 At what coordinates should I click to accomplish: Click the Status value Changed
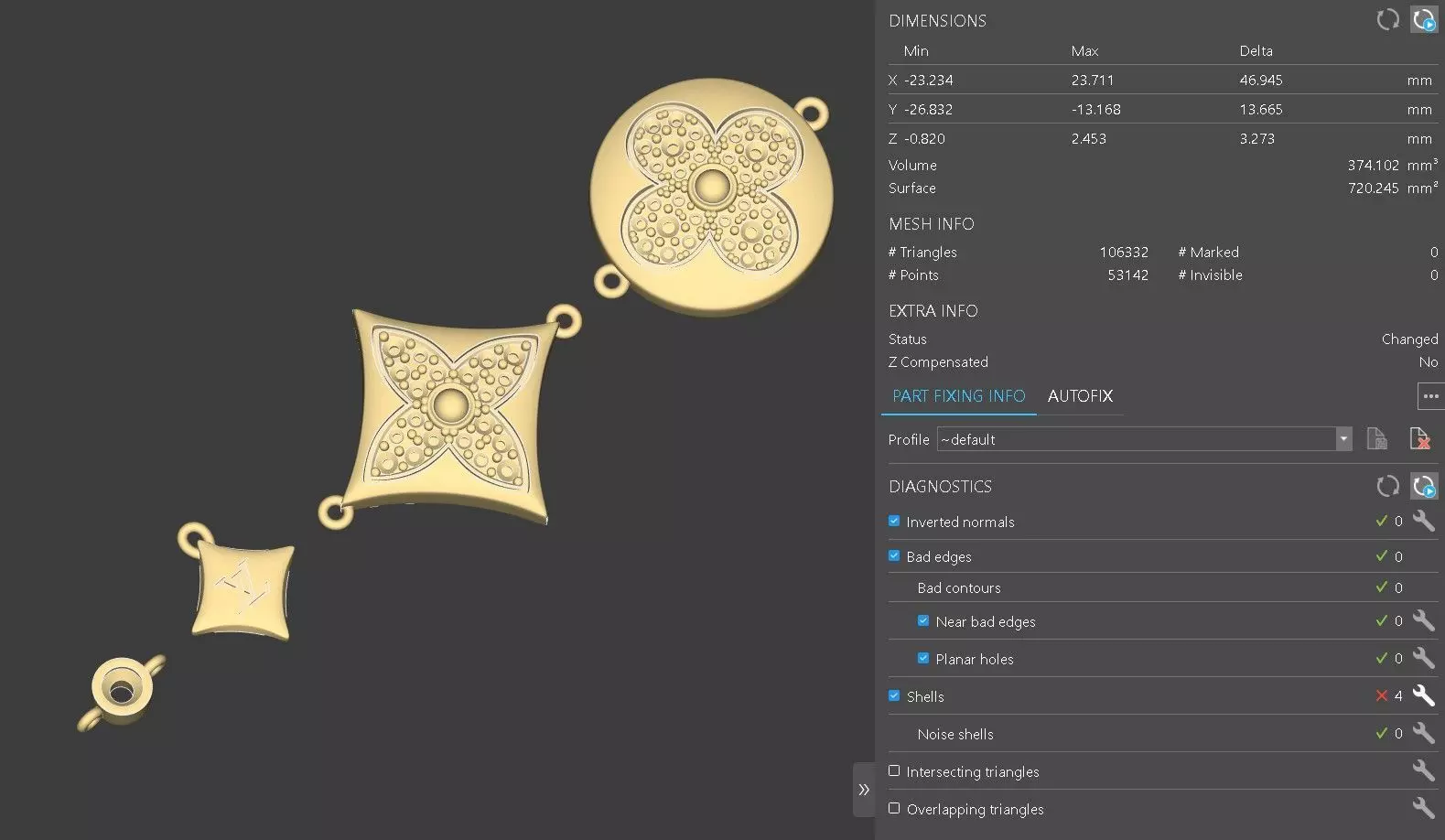[1409, 339]
